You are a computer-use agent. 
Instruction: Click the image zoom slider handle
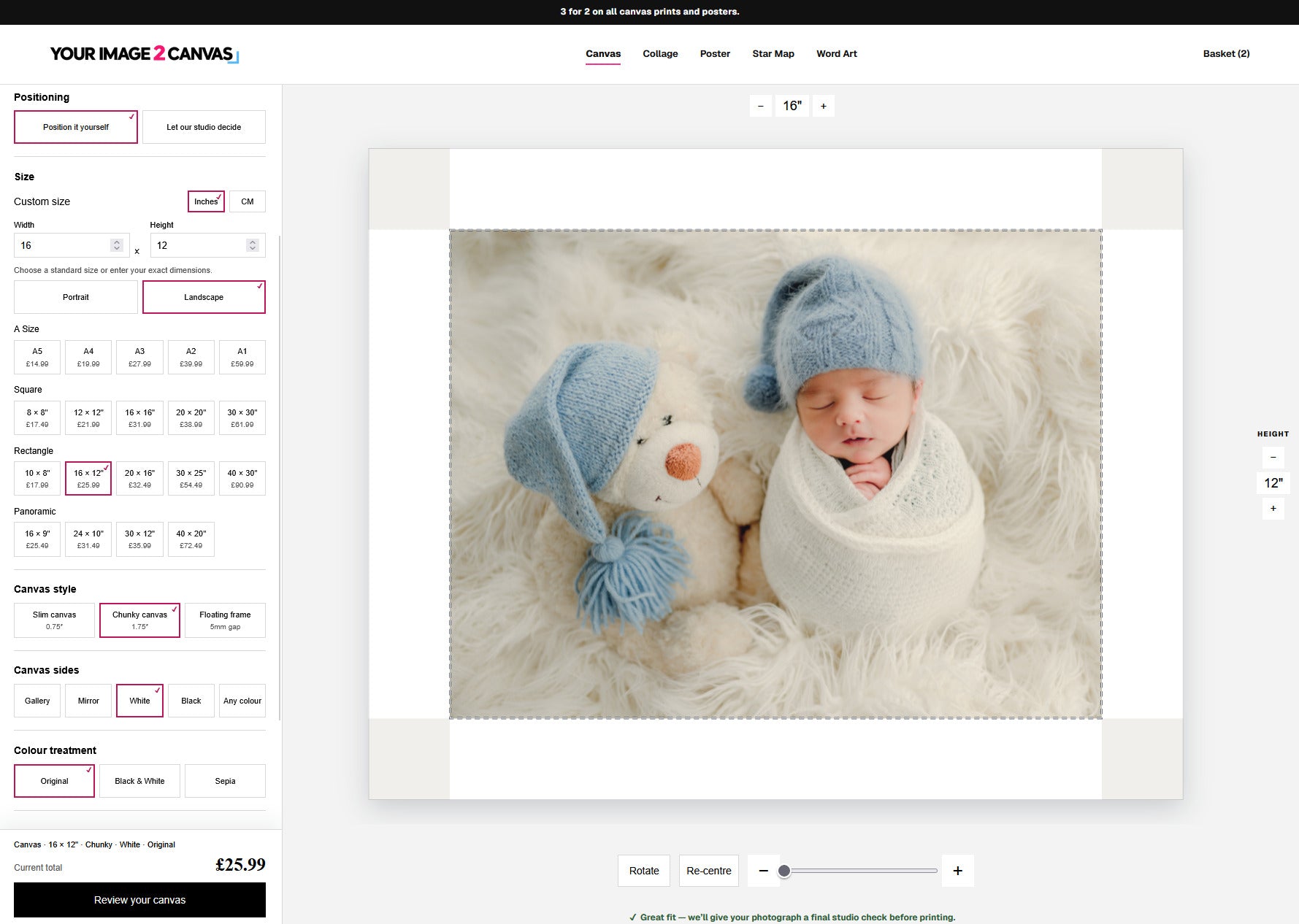pyautogui.click(x=784, y=871)
